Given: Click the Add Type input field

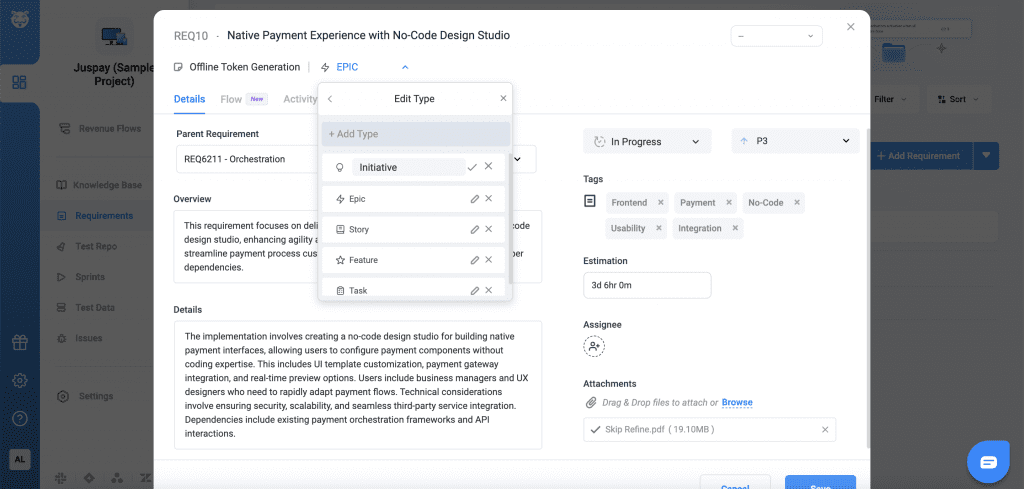Looking at the screenshot, I should (415, 134).
